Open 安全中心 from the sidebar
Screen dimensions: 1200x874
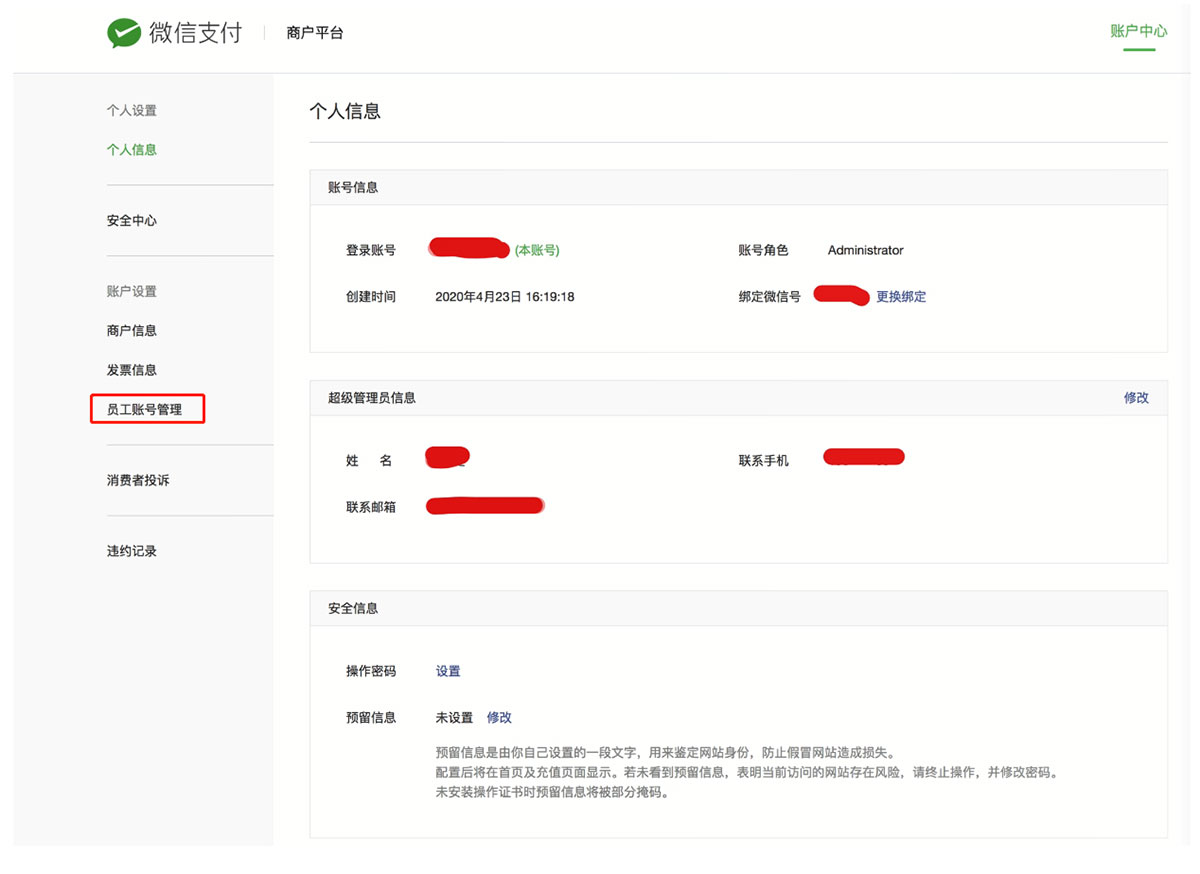pos(132,221)
